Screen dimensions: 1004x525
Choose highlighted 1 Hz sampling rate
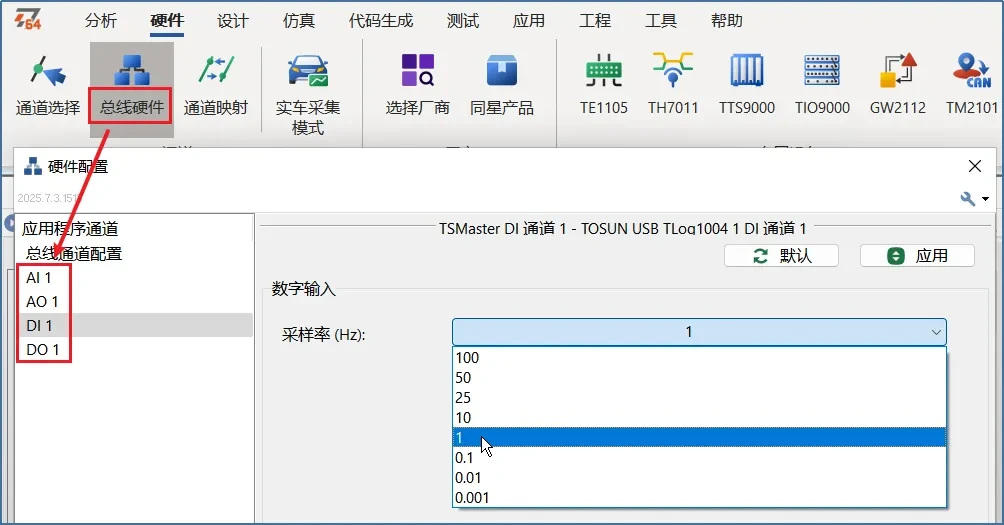[699, 437]
